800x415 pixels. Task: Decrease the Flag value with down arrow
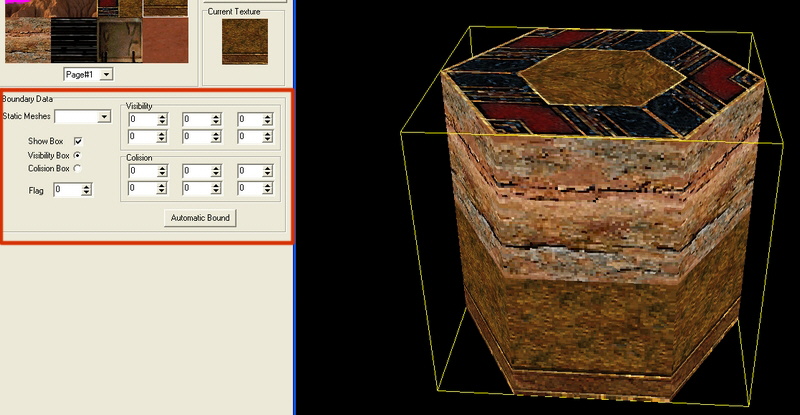pyautogui.click(x=87, y=193)
